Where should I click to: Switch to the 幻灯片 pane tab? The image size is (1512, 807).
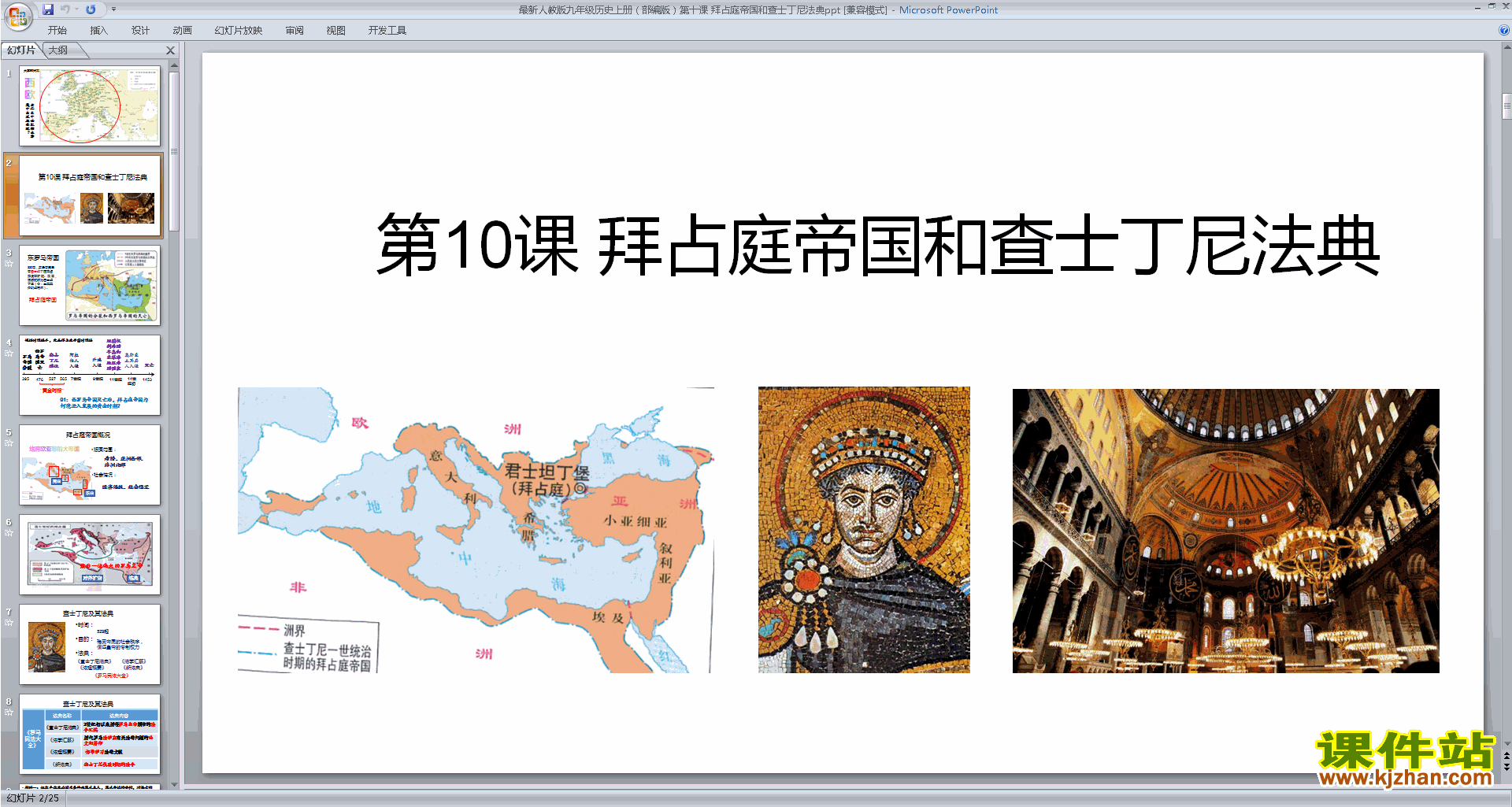click(20, 50)
